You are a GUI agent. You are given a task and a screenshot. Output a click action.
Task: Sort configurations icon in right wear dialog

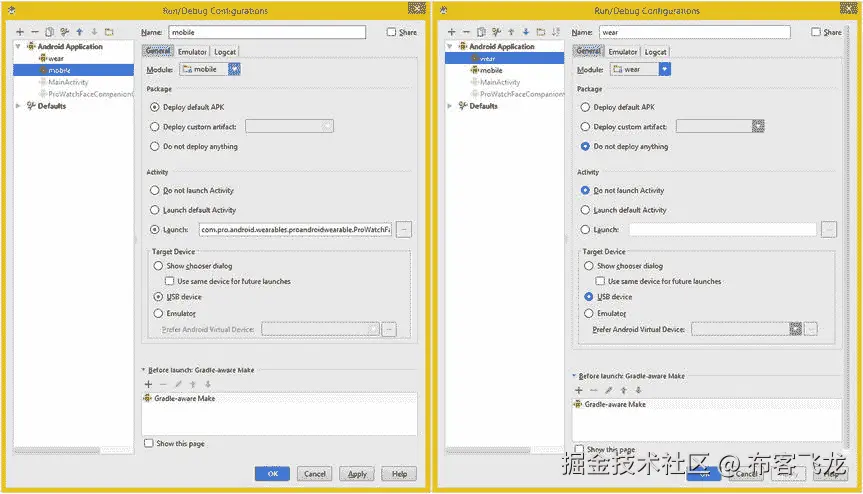click(556, 32)
